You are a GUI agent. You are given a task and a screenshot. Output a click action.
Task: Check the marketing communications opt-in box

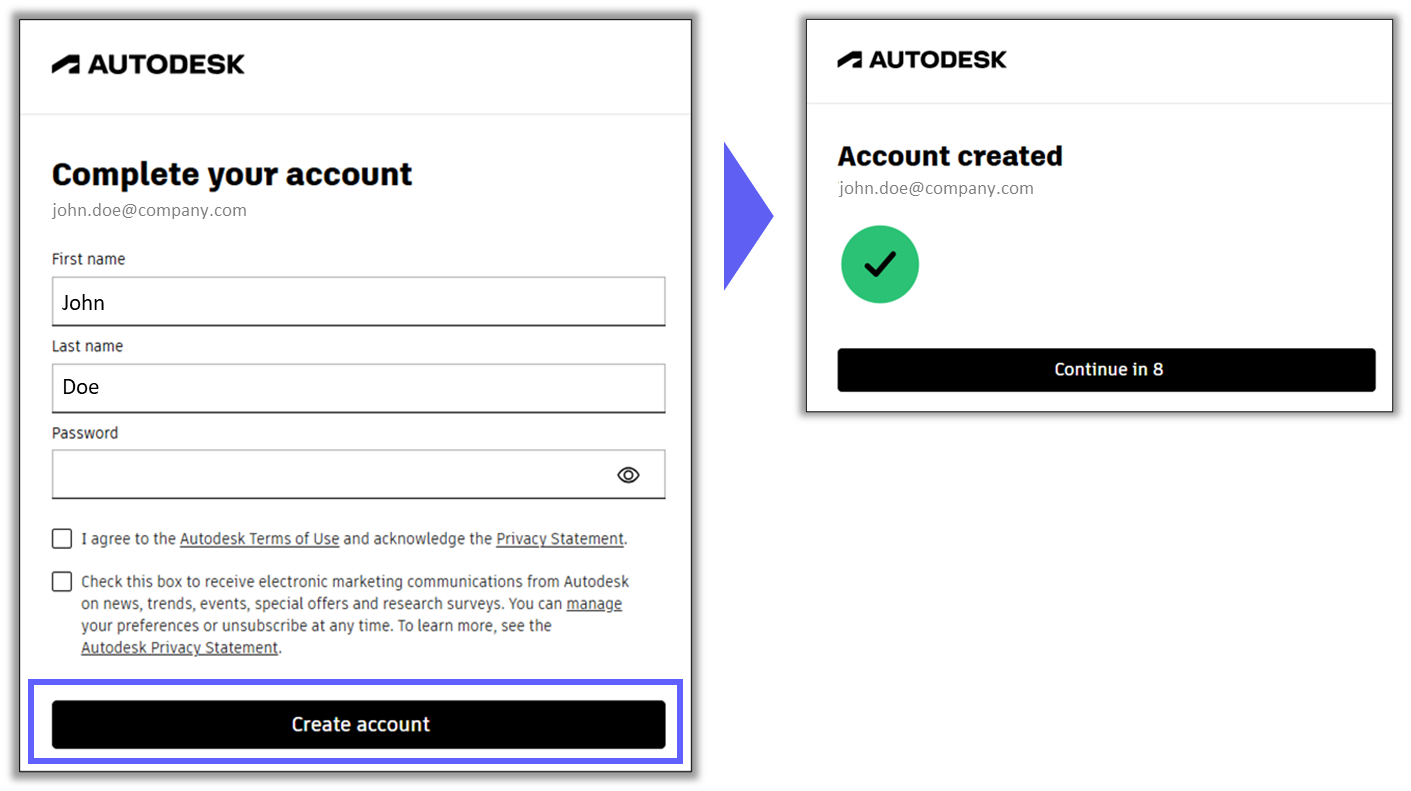62,582
